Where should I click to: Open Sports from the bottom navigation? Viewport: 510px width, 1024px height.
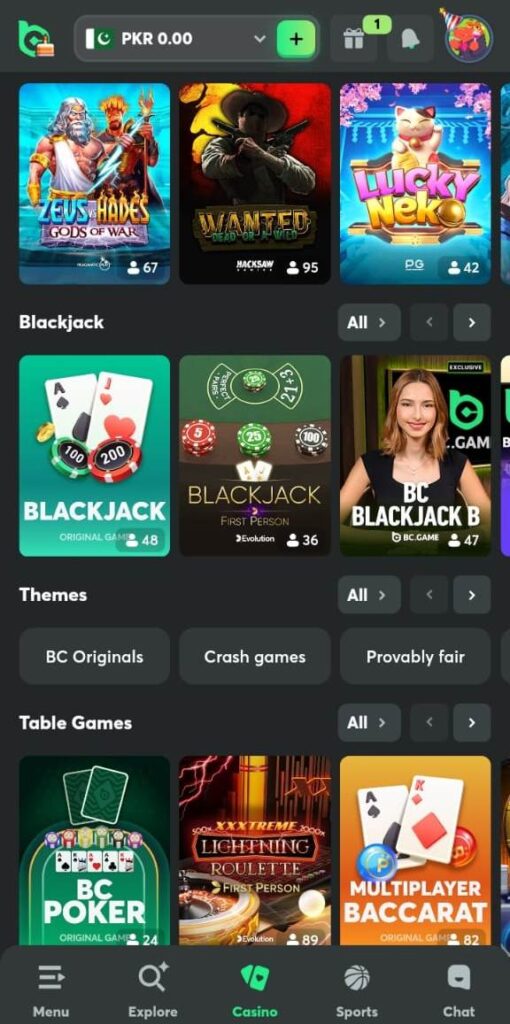[x=357, y=990]
